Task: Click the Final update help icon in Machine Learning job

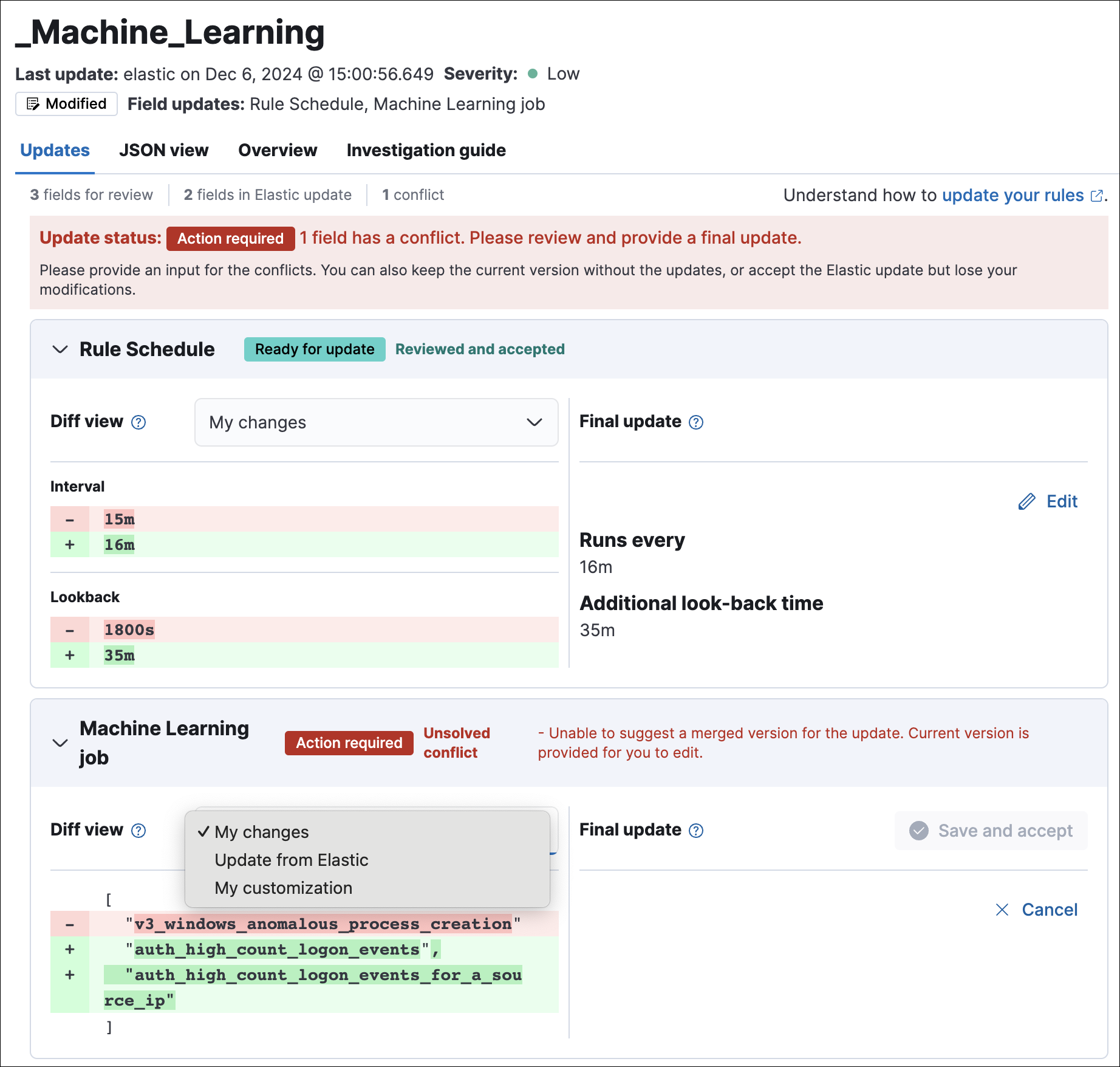Action: click(x=696, y=831)
